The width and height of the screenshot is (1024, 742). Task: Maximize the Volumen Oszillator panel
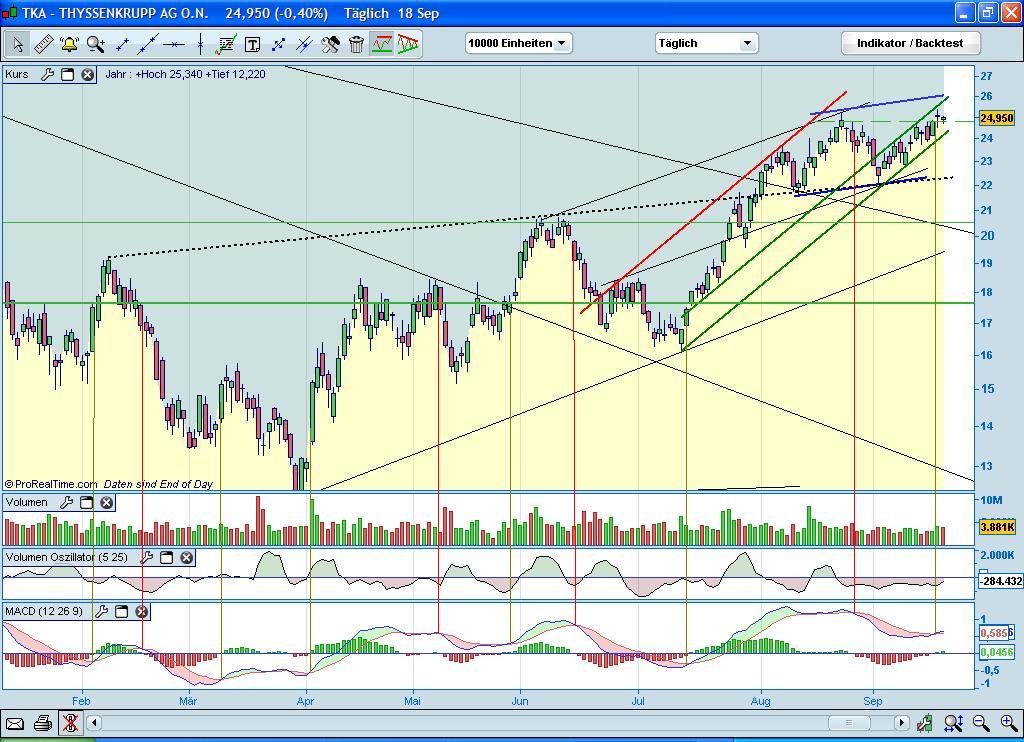(167, 557)
